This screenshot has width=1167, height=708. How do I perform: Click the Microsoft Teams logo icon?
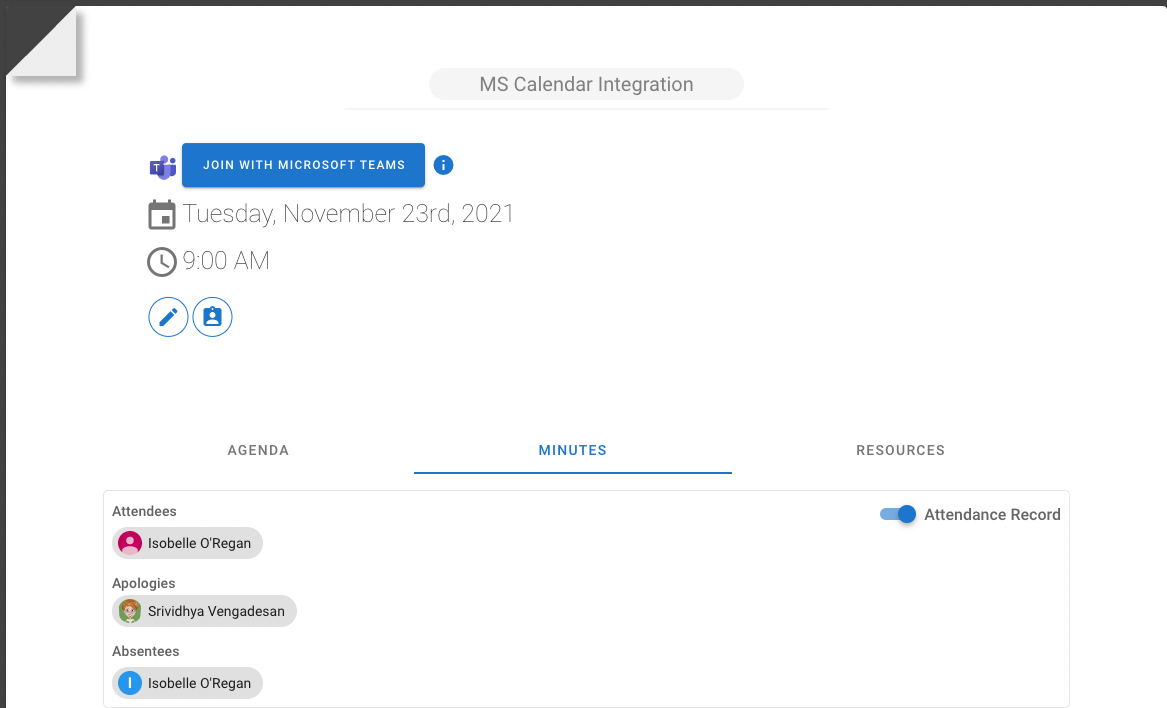coord(163,167)
